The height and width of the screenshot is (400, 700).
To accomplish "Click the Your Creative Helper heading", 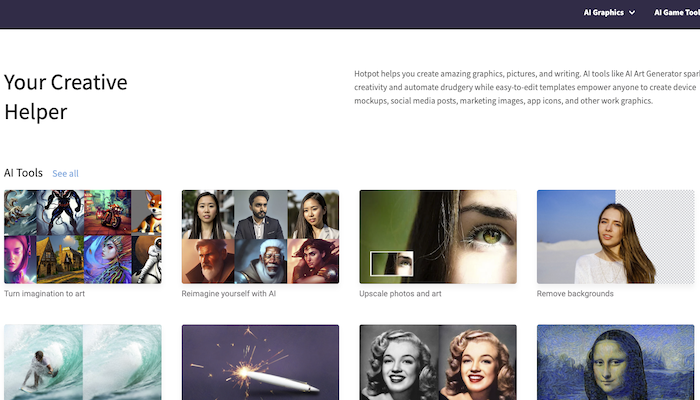I will 66,97.
